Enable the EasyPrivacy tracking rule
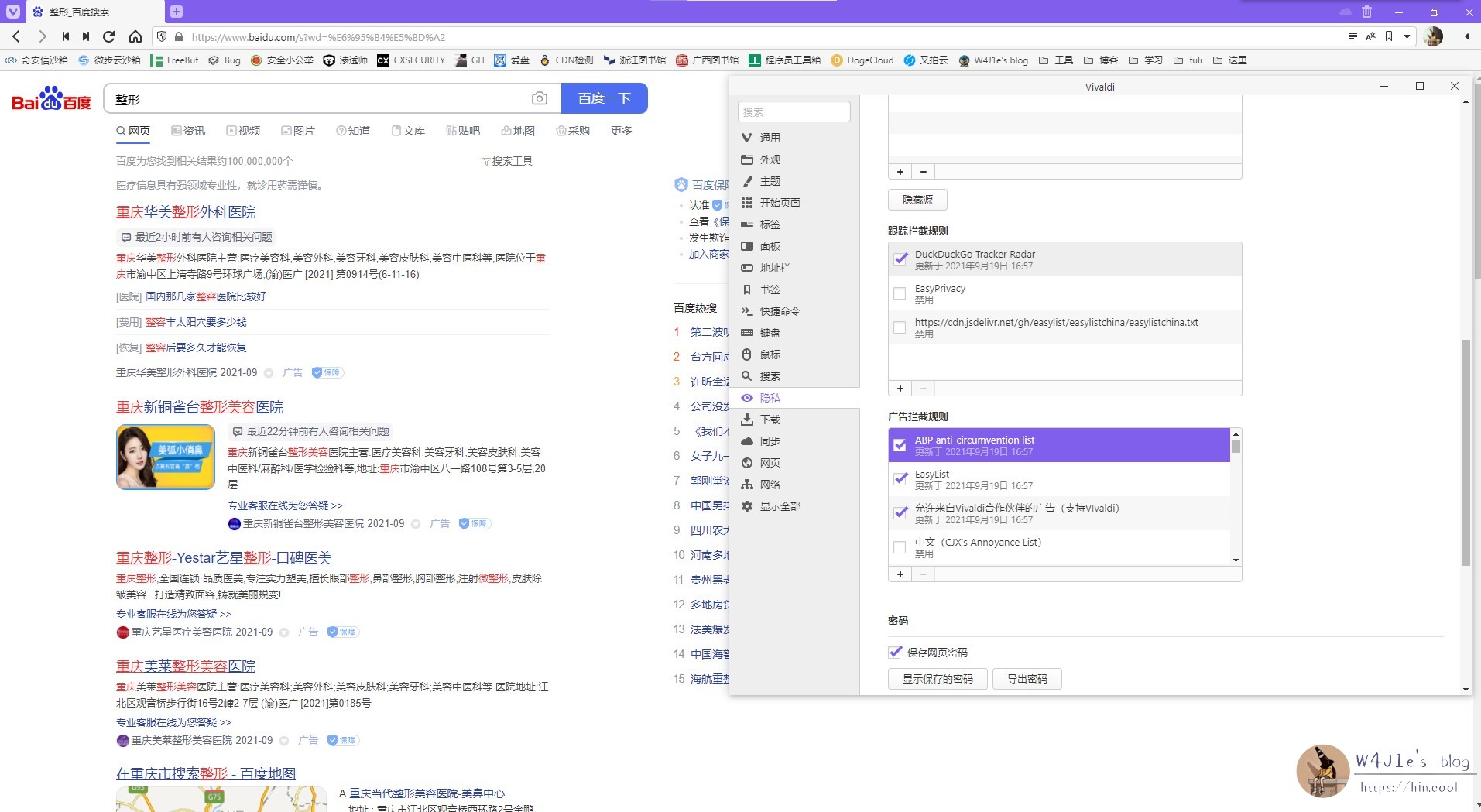Image resolution: width=1481 pixels, height=812 pixels. (899, 293)
